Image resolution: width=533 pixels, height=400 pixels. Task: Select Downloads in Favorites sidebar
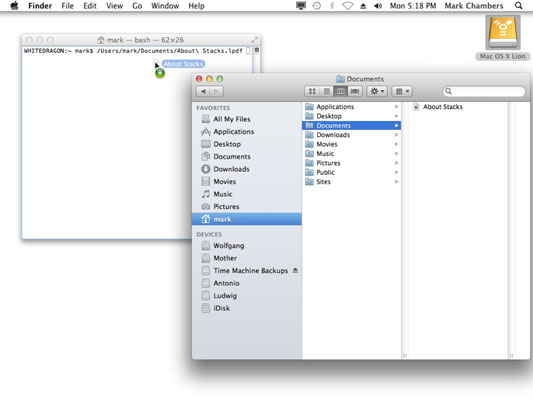pyautogui.click(x=246, y=169)
